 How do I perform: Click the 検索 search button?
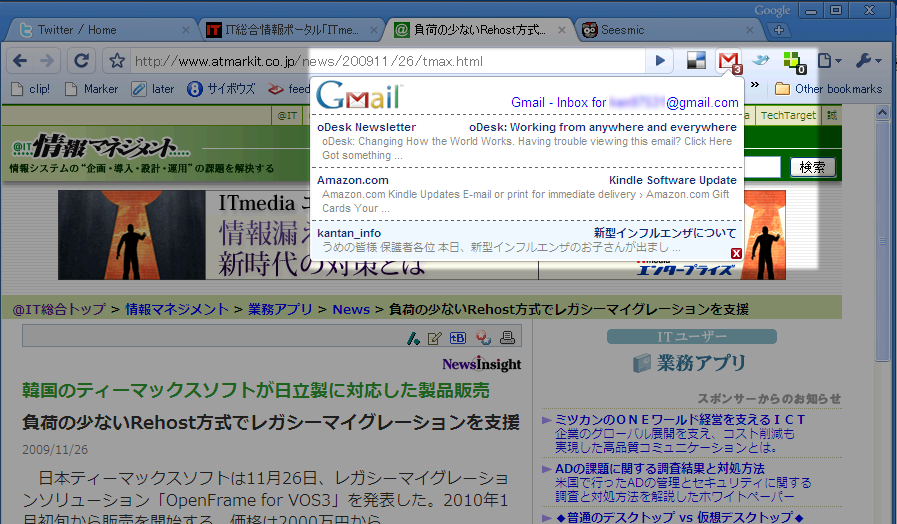812,167
